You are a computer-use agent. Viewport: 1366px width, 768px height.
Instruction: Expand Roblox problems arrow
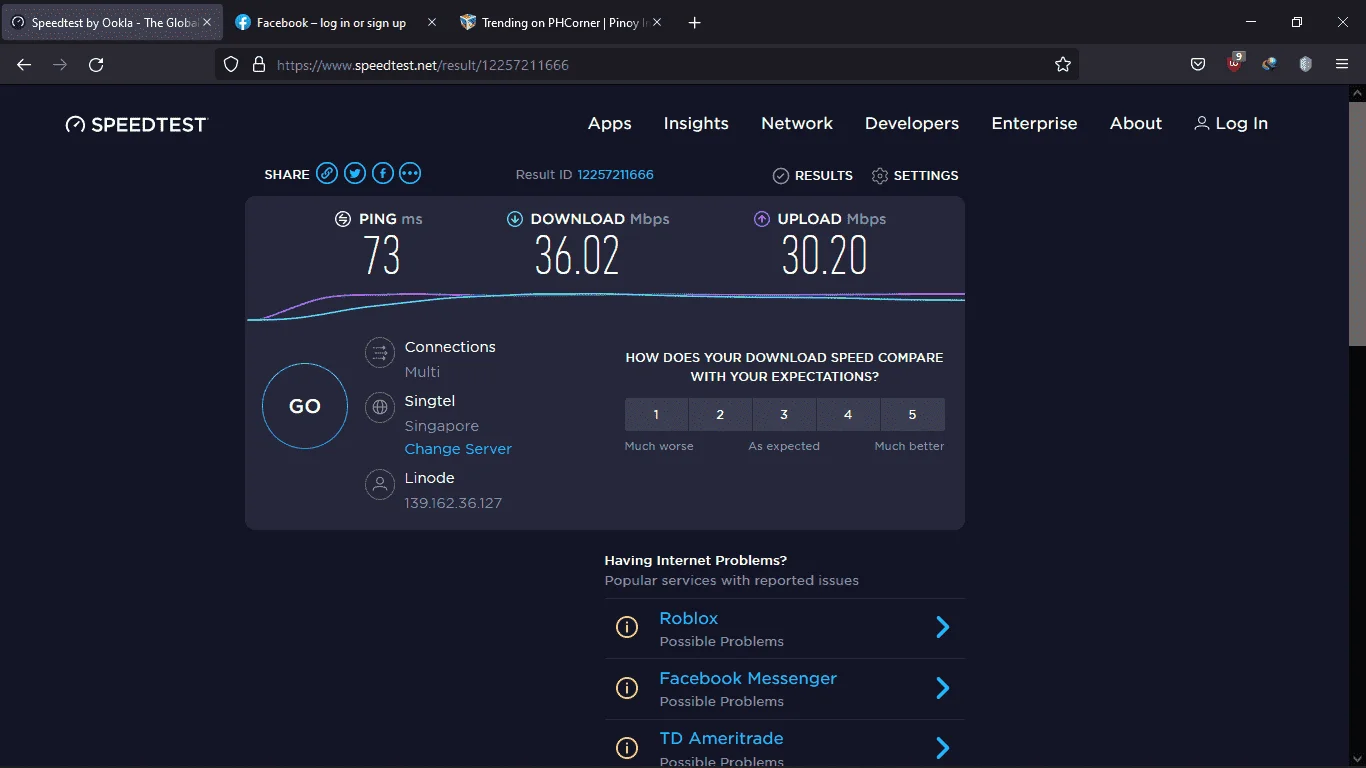tap(942, 627)
